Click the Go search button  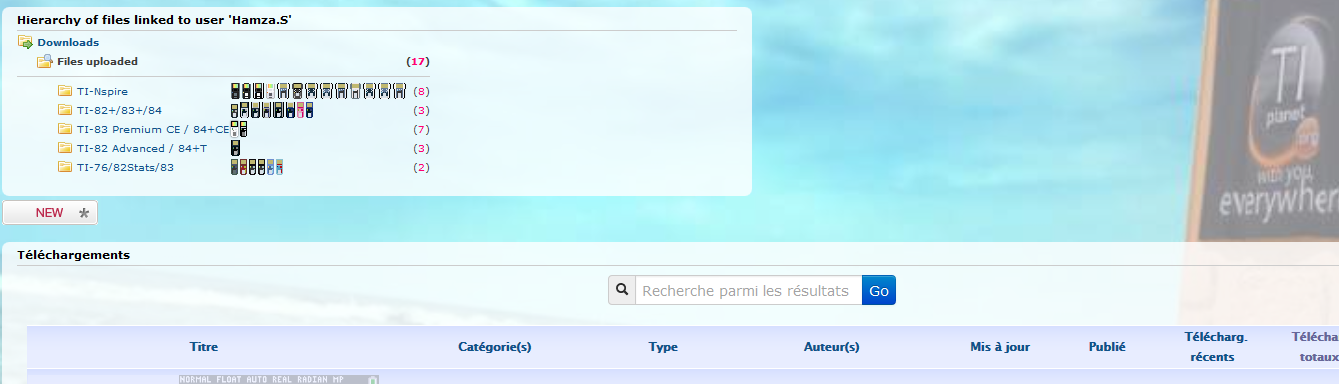(879, 290)
